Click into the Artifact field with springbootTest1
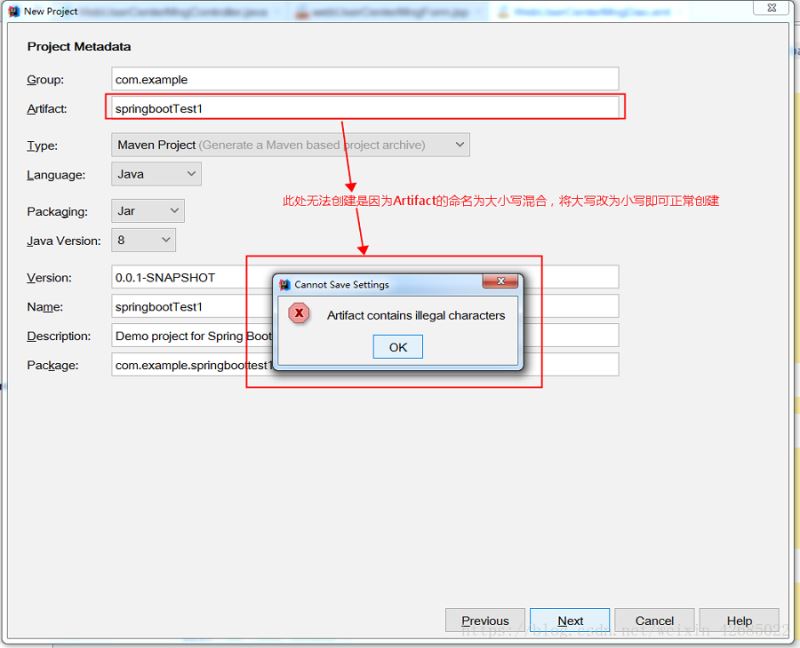The image size is (800, 648). coord(365,108)
